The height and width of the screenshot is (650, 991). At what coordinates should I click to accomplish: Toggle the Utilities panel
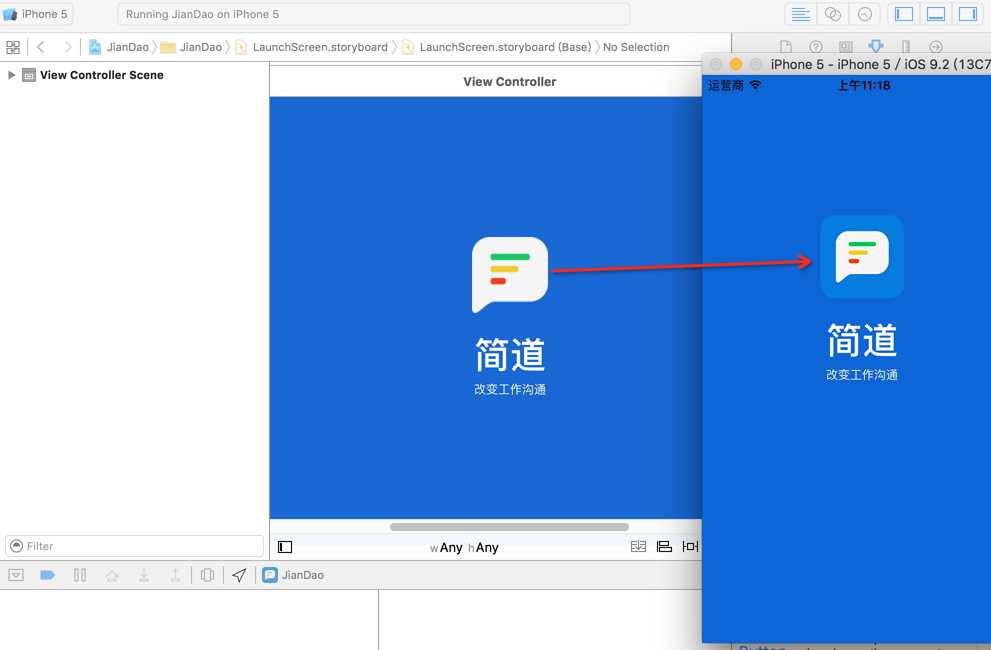pyautogui.click(x=968, y=14)
